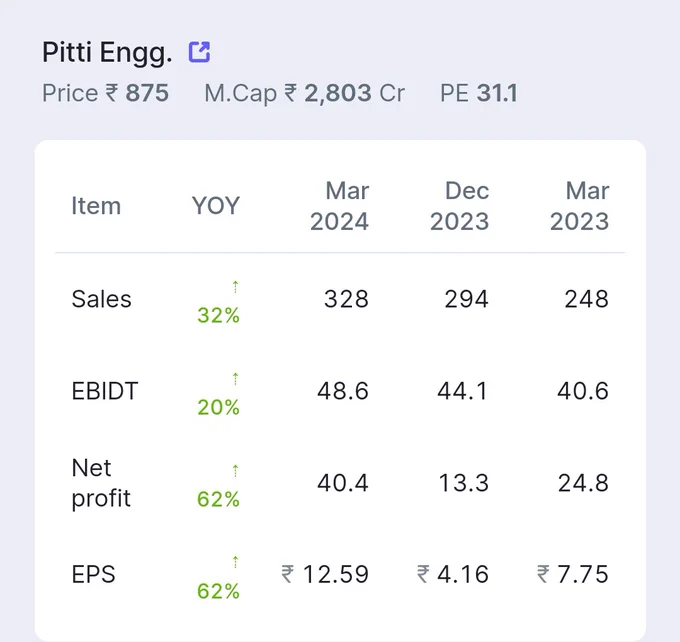Click the Item column header
Screen dimensions: 680x642
point(96,206)
